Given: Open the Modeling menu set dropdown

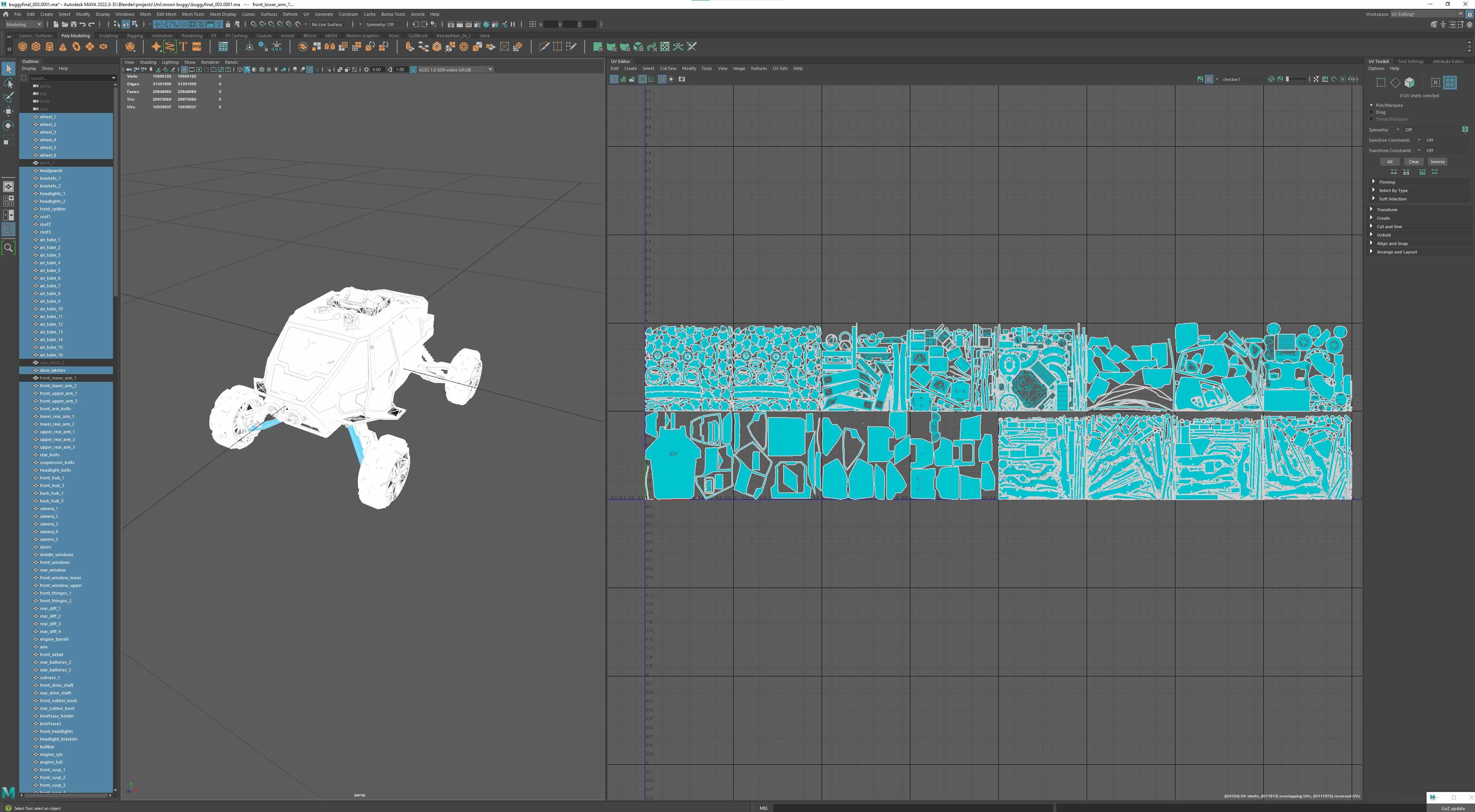Looking at the screenshot, I should [x=23, y=24].
